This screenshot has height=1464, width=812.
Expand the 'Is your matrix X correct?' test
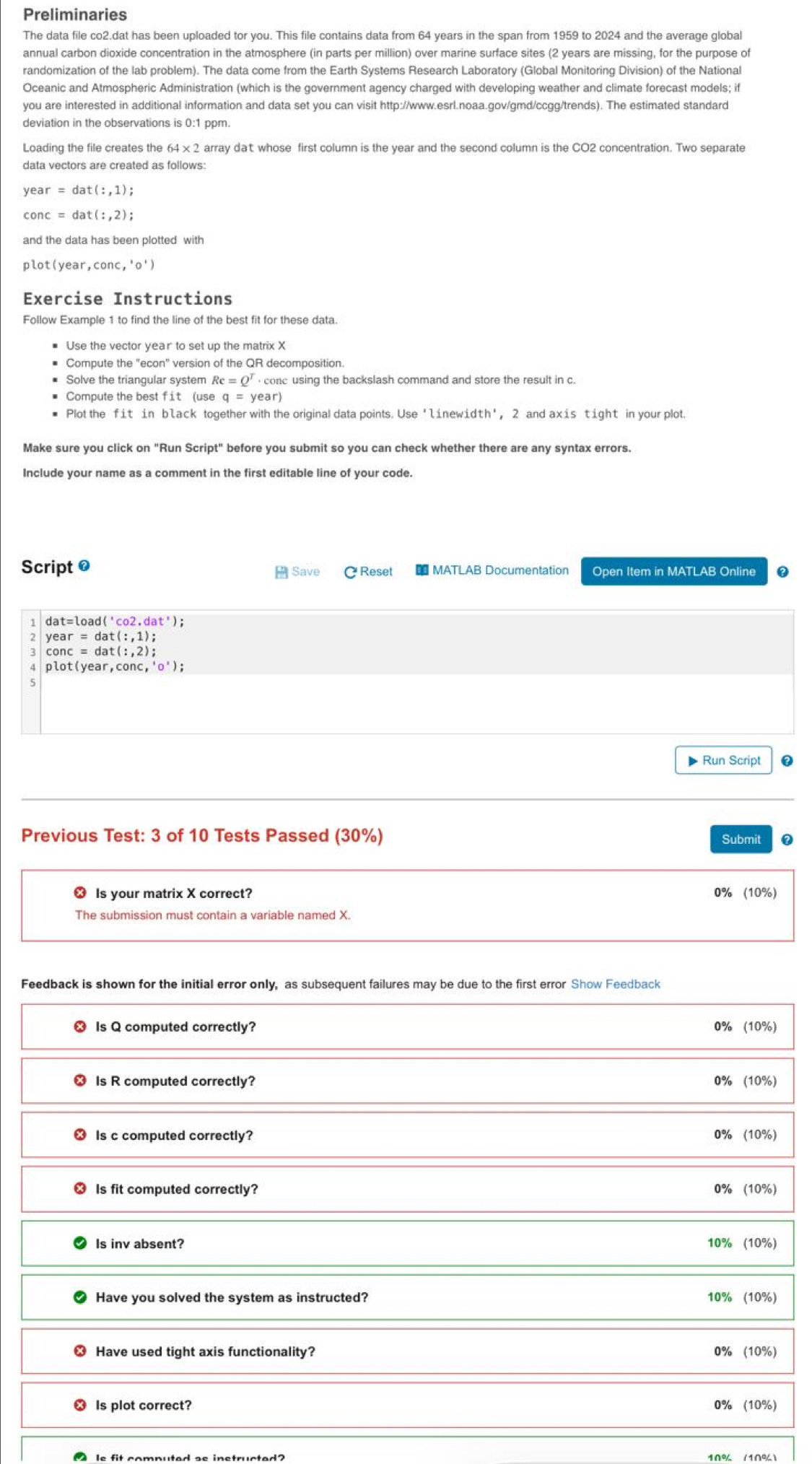tap(174, 894)
